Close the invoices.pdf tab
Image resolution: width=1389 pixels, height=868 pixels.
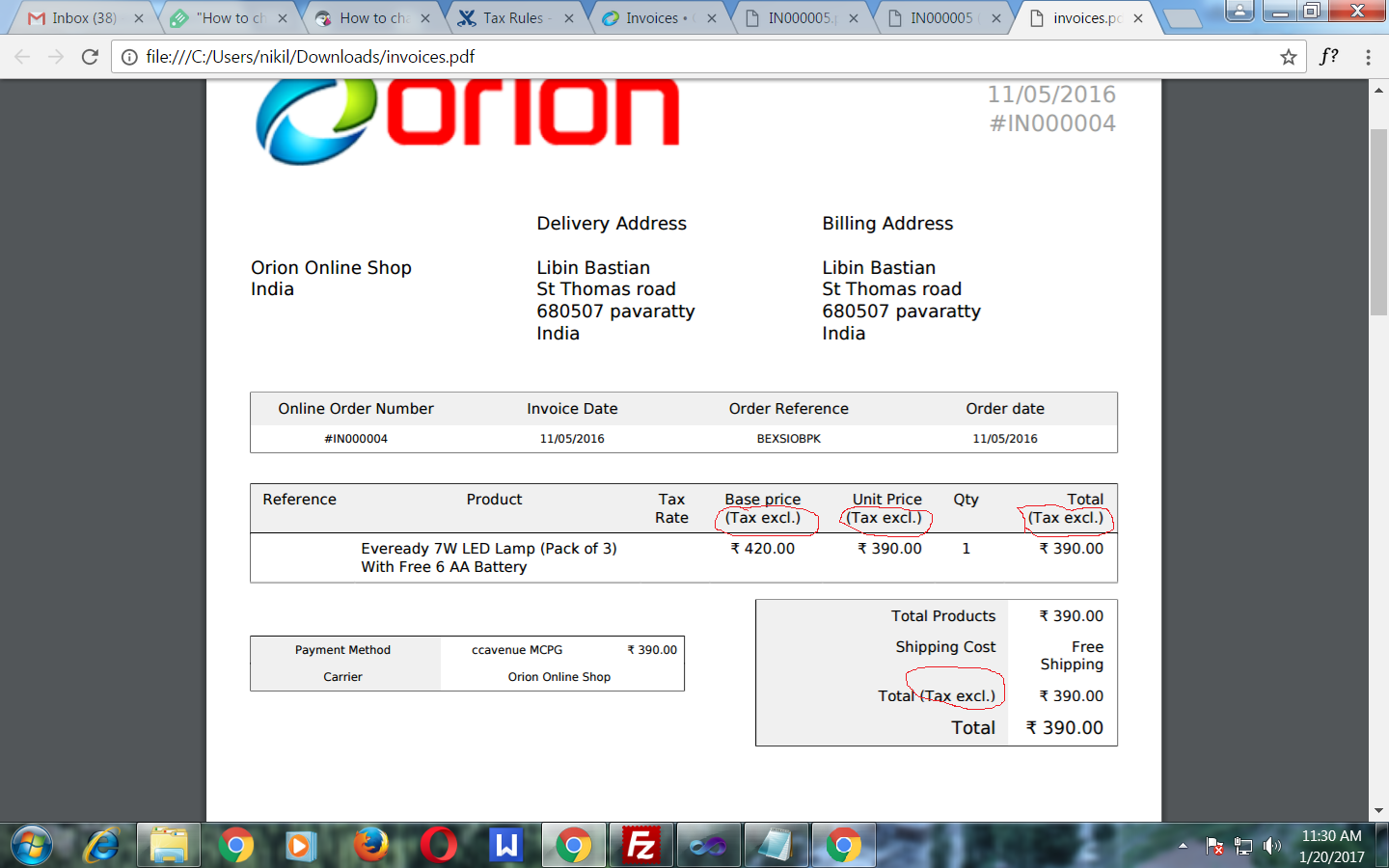pos(1138,18)
